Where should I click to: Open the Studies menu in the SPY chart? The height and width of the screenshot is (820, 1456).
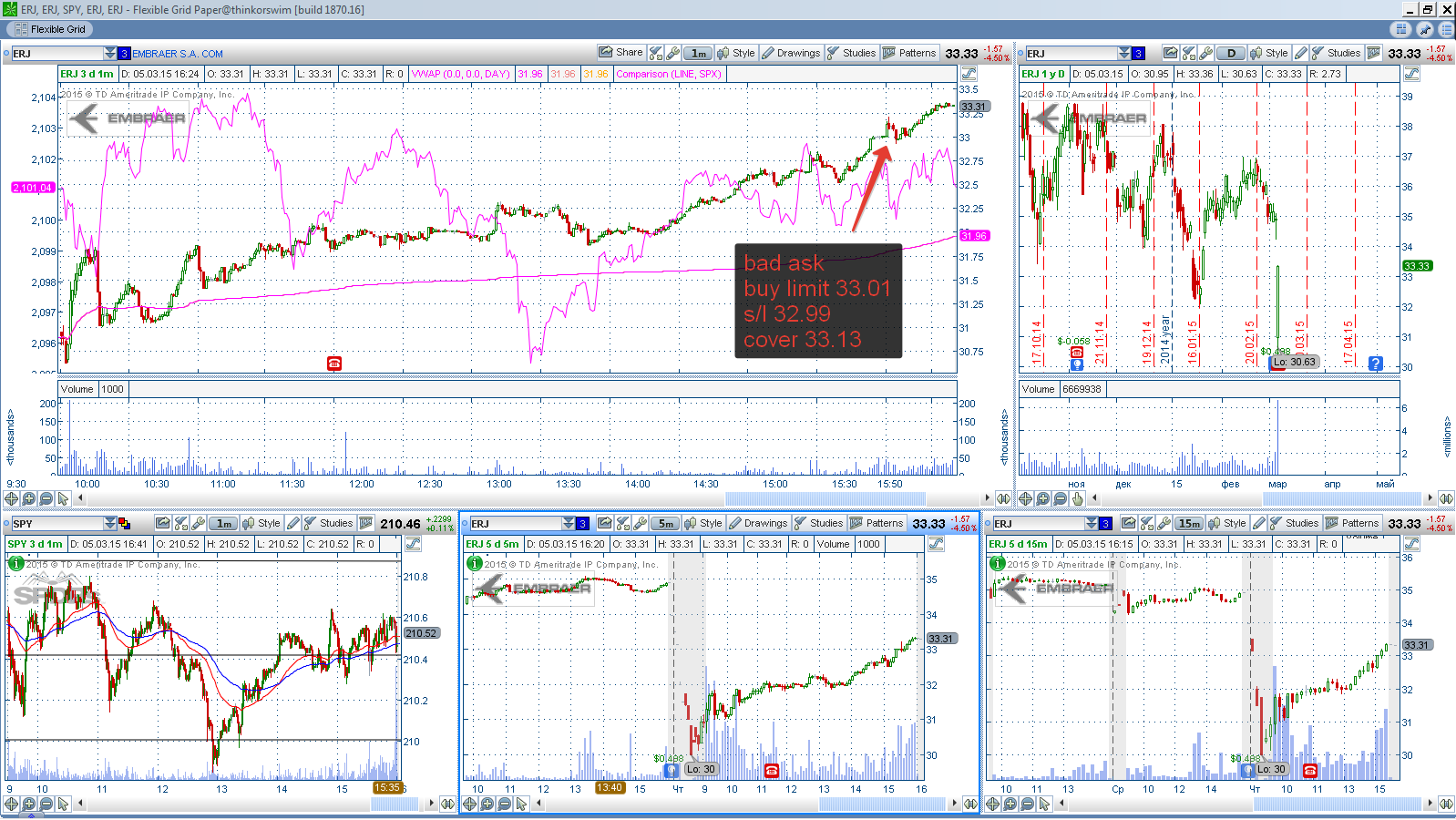[x=328, y=523]
